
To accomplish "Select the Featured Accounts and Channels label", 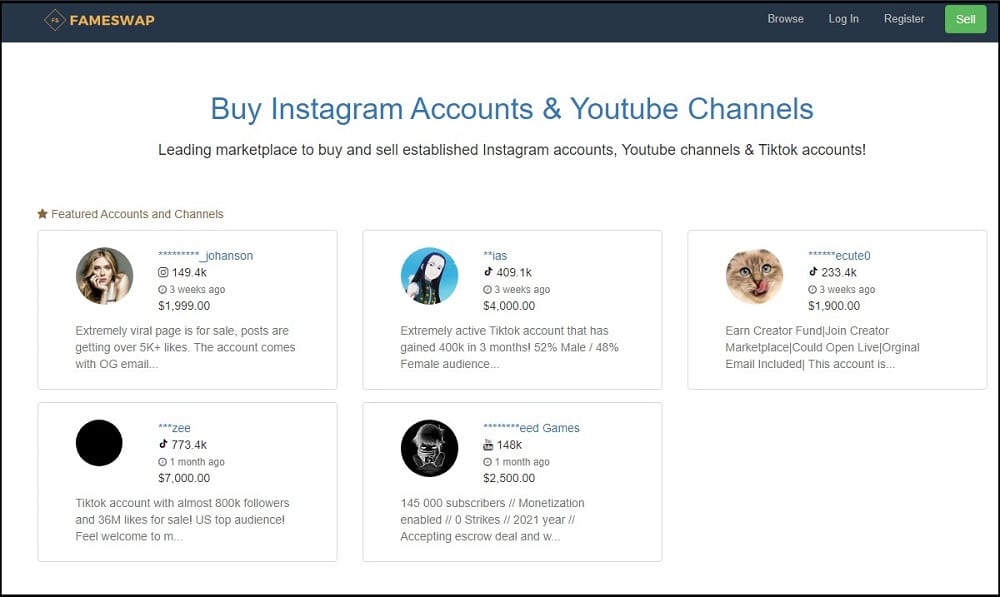I will point(137,214).
